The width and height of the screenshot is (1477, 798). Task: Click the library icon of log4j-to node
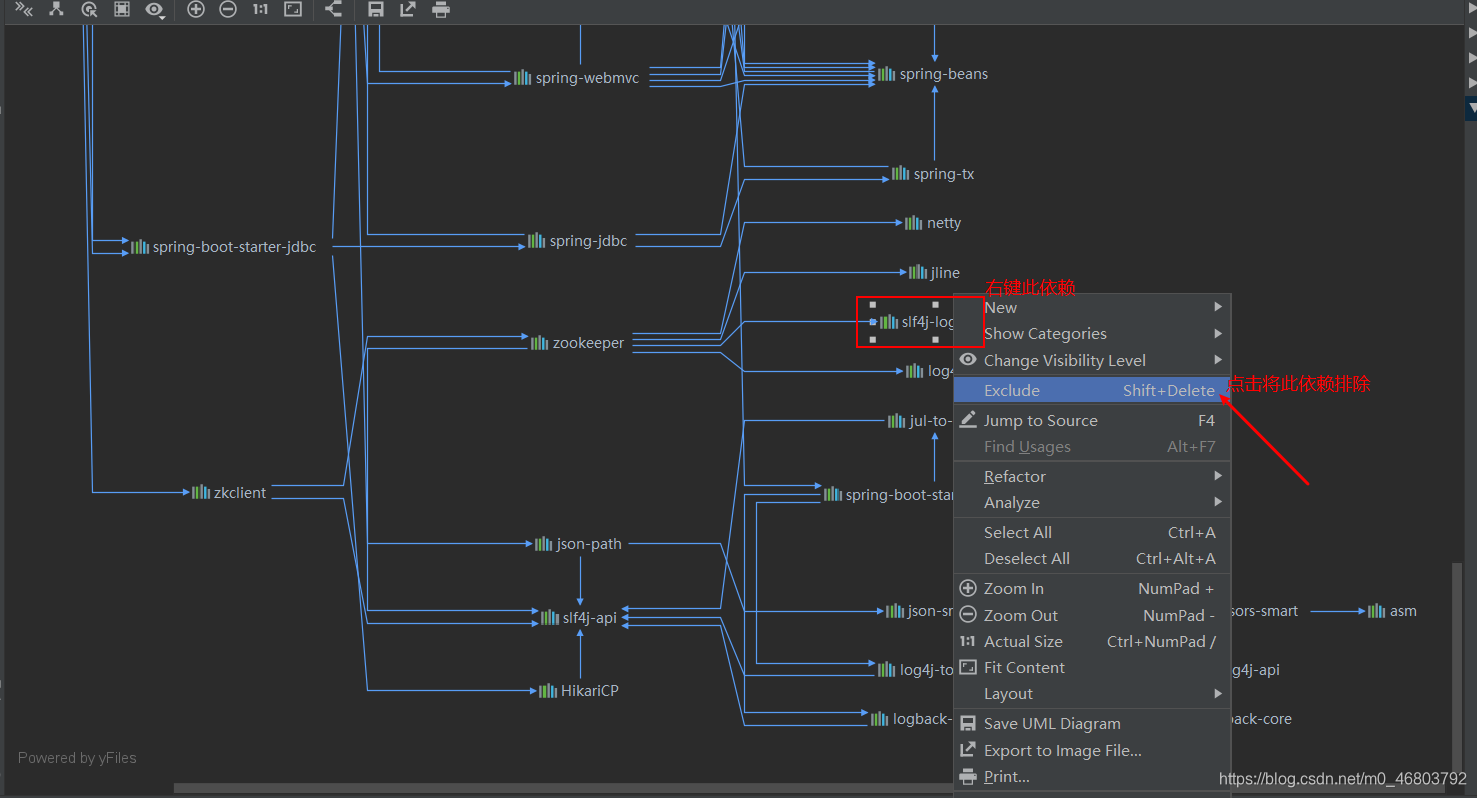887,669
